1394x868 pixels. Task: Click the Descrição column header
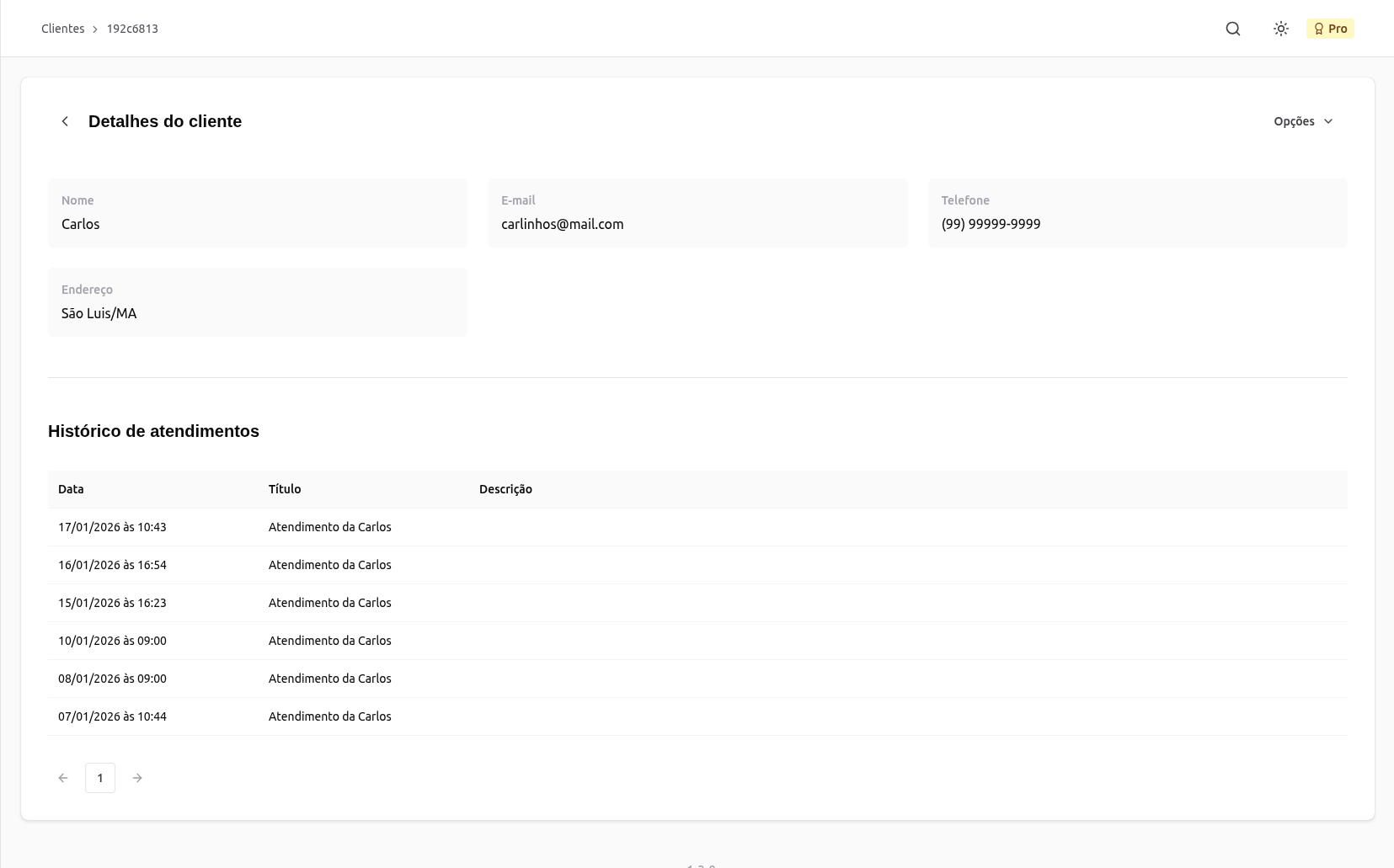(505, 489)
